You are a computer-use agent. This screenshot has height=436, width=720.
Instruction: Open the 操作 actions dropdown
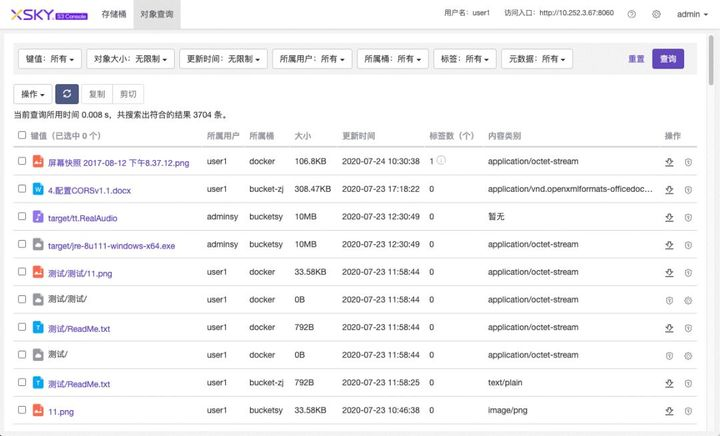(x=32, y=94)
